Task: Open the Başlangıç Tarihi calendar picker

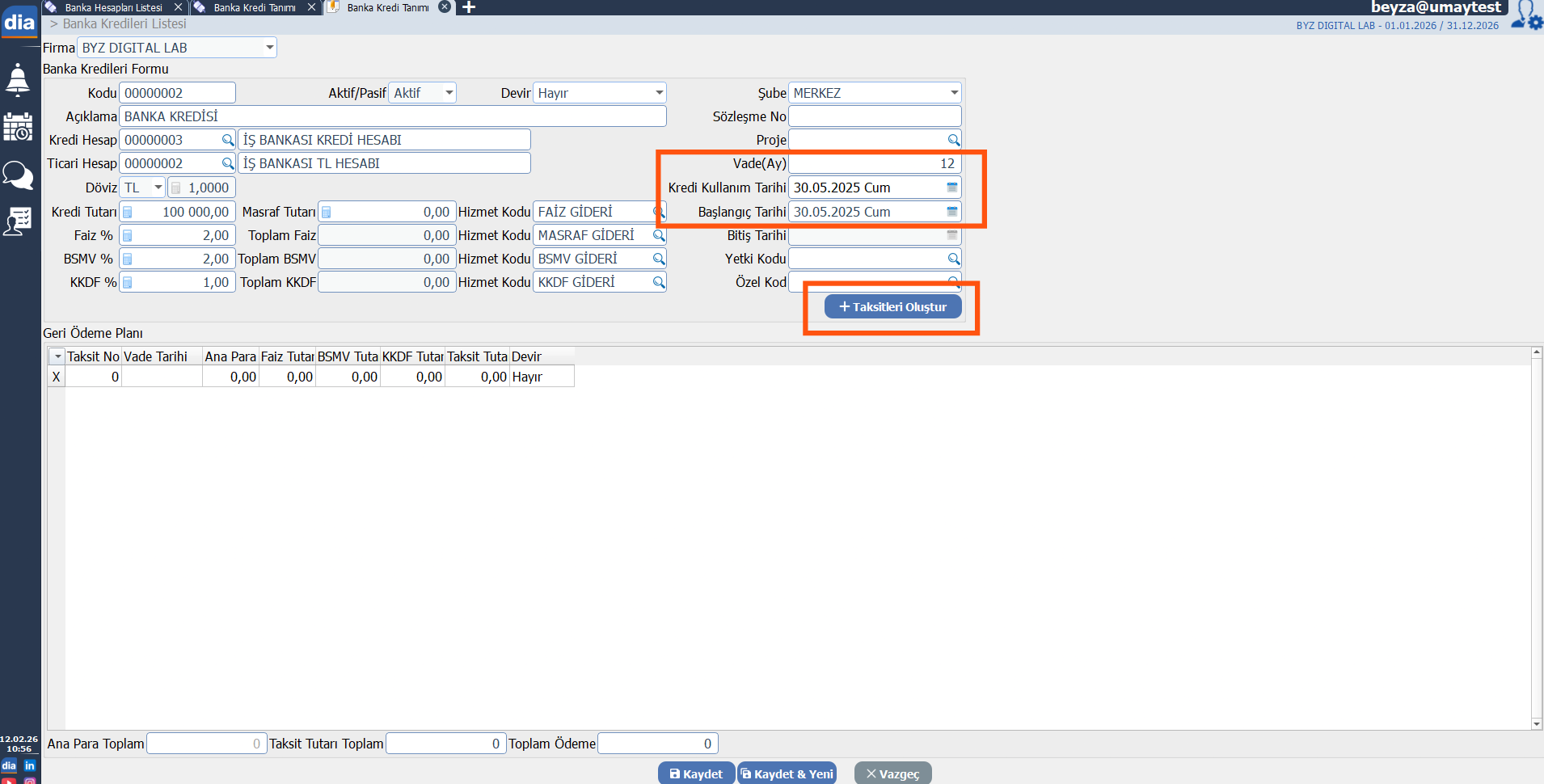Action: click(x=952, y=212)
